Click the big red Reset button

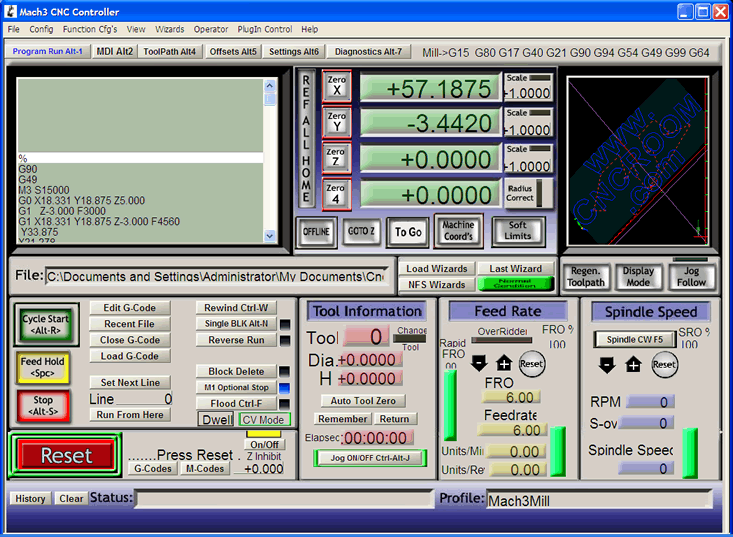coord(65,455)
